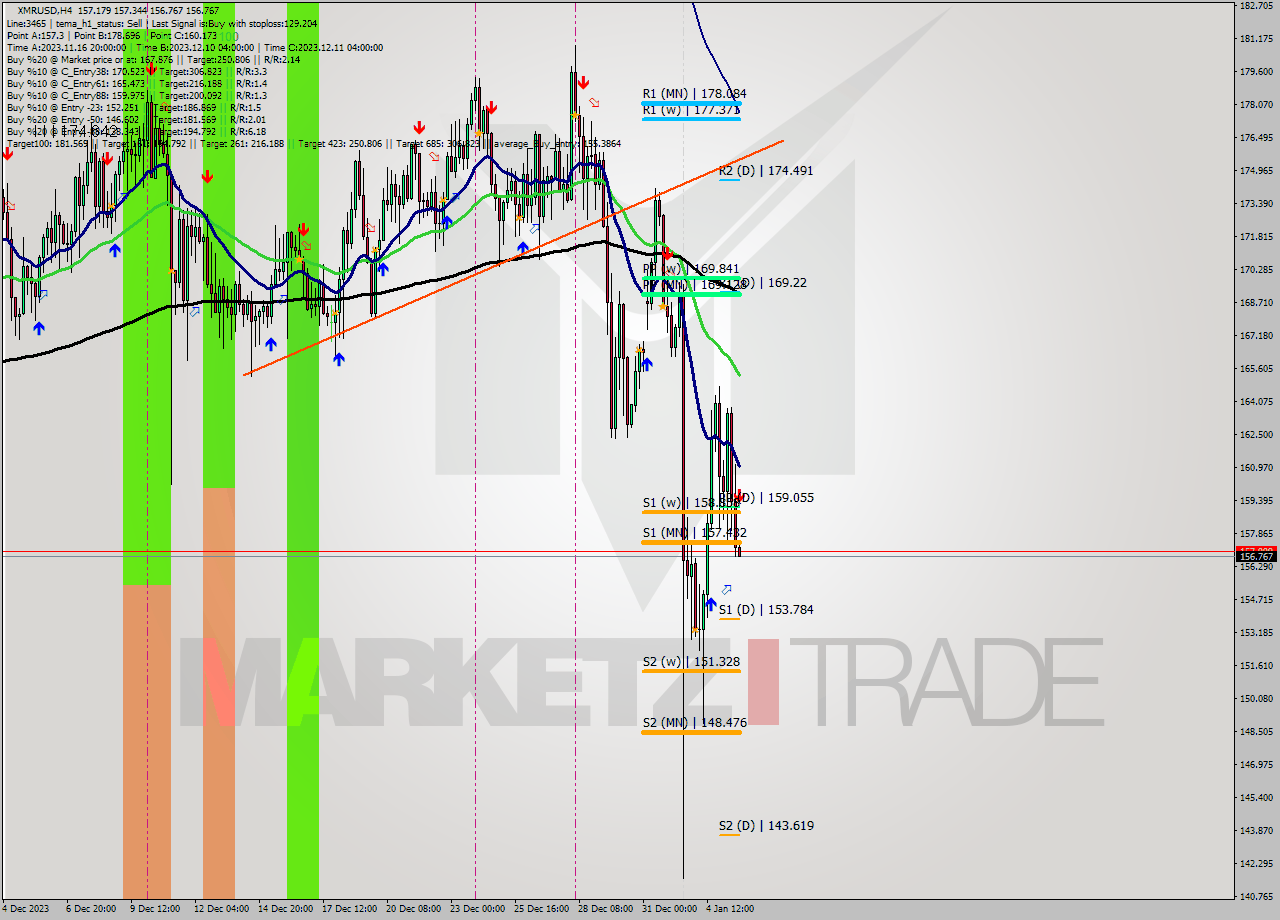The width and height of the screenshot is (1280, 920).
Task: Click 142.295 on the price axis
Action: [x=1256, y=863]
